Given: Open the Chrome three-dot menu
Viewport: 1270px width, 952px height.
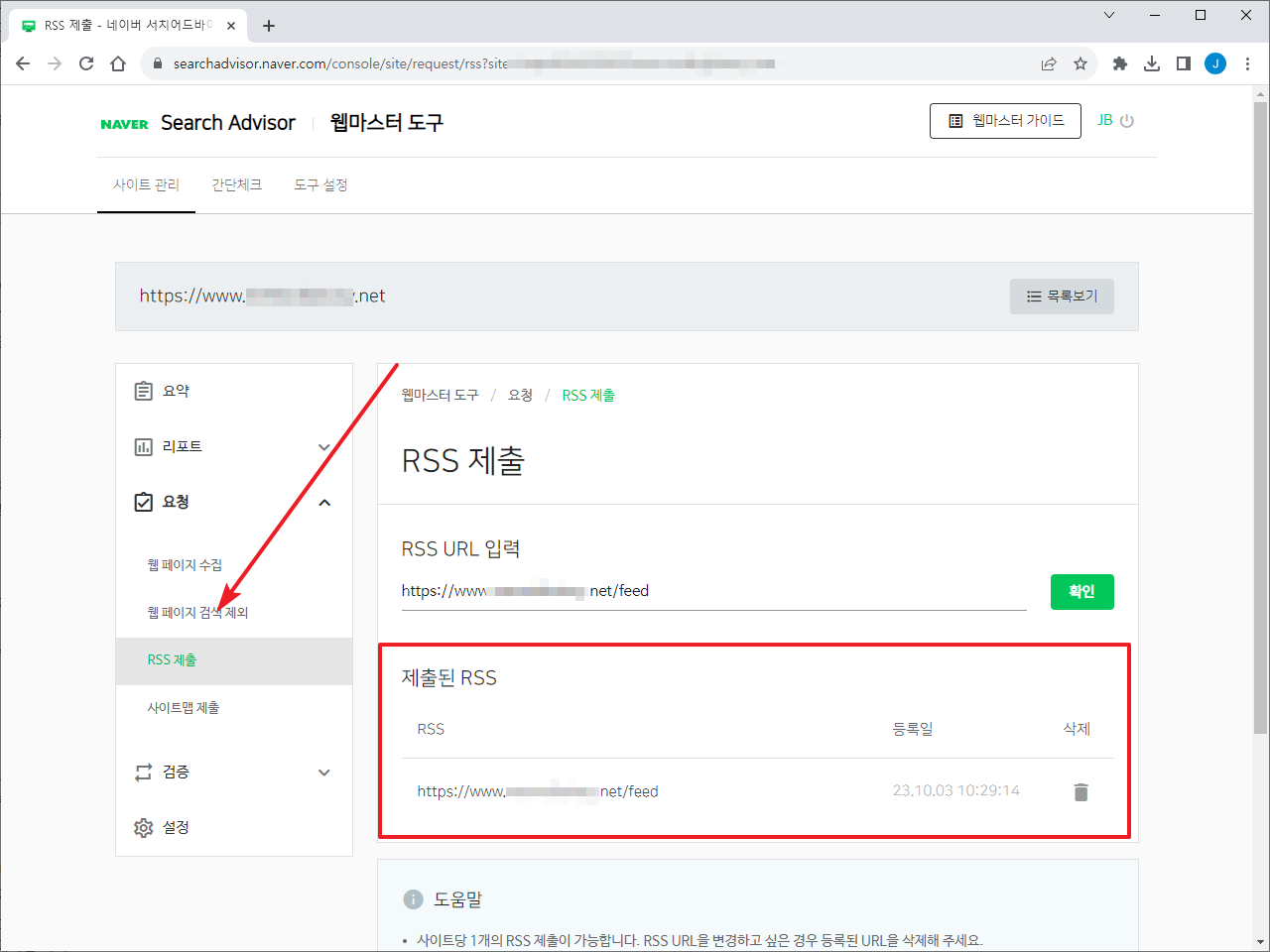Looking at the screenshot, I should click(x=1247, y=63).
